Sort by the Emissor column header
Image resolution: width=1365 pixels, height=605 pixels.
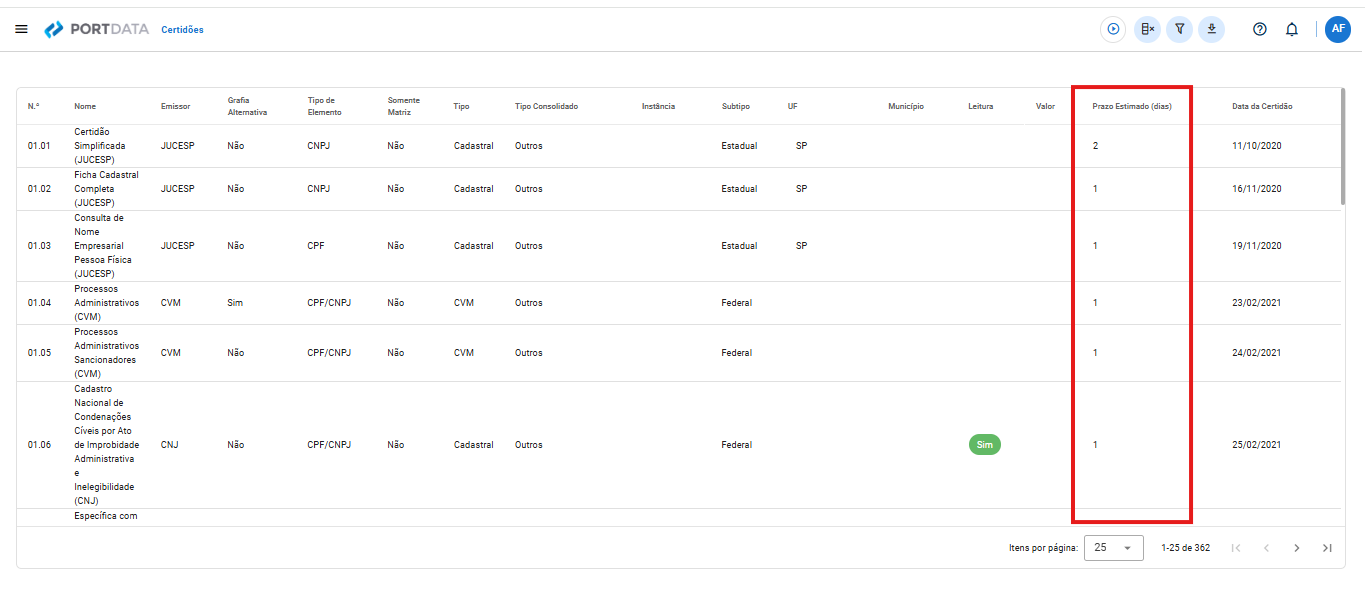coord(175,106)
